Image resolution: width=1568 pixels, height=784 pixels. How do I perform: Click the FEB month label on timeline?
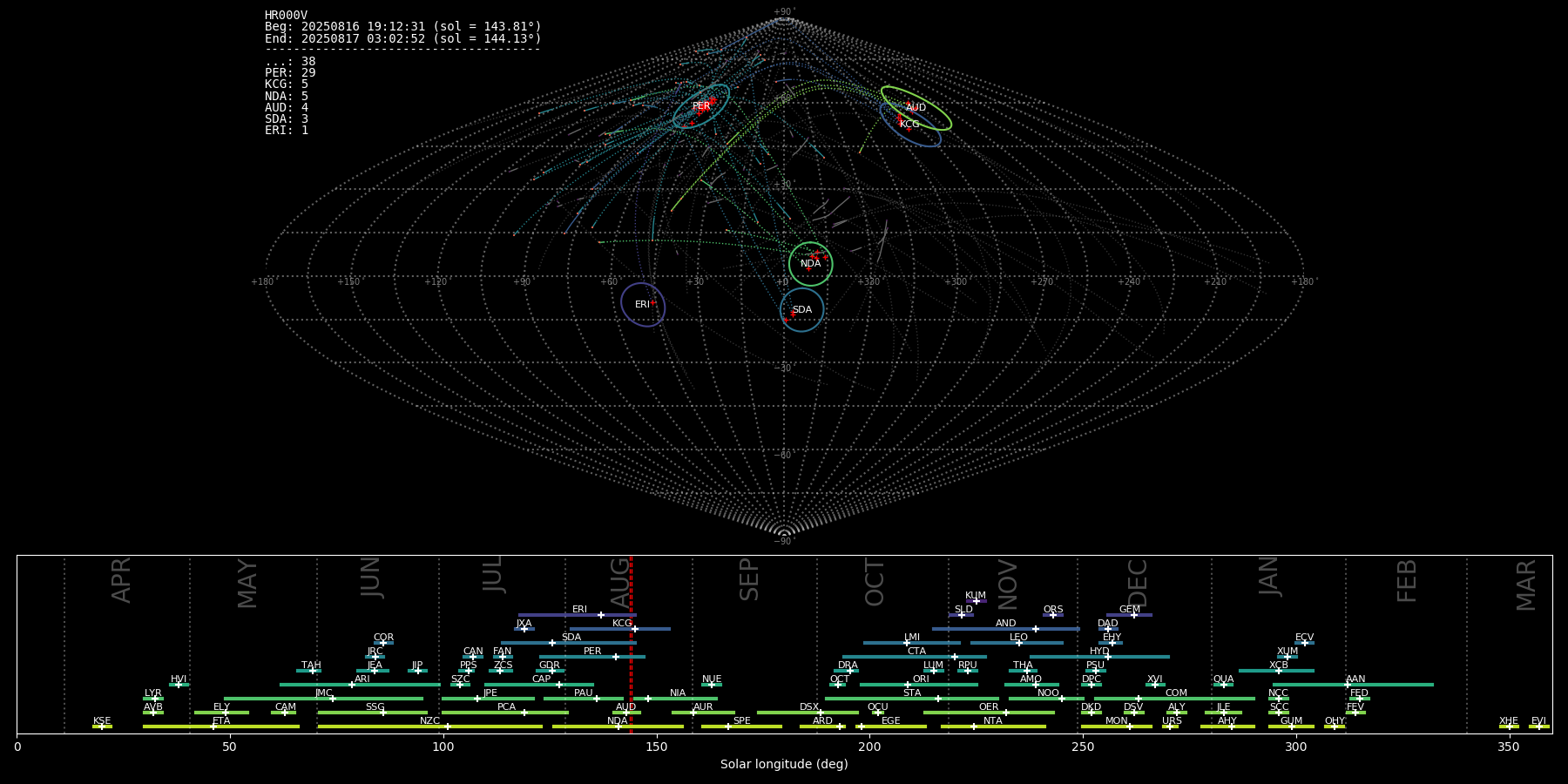tap(1407, 581)
